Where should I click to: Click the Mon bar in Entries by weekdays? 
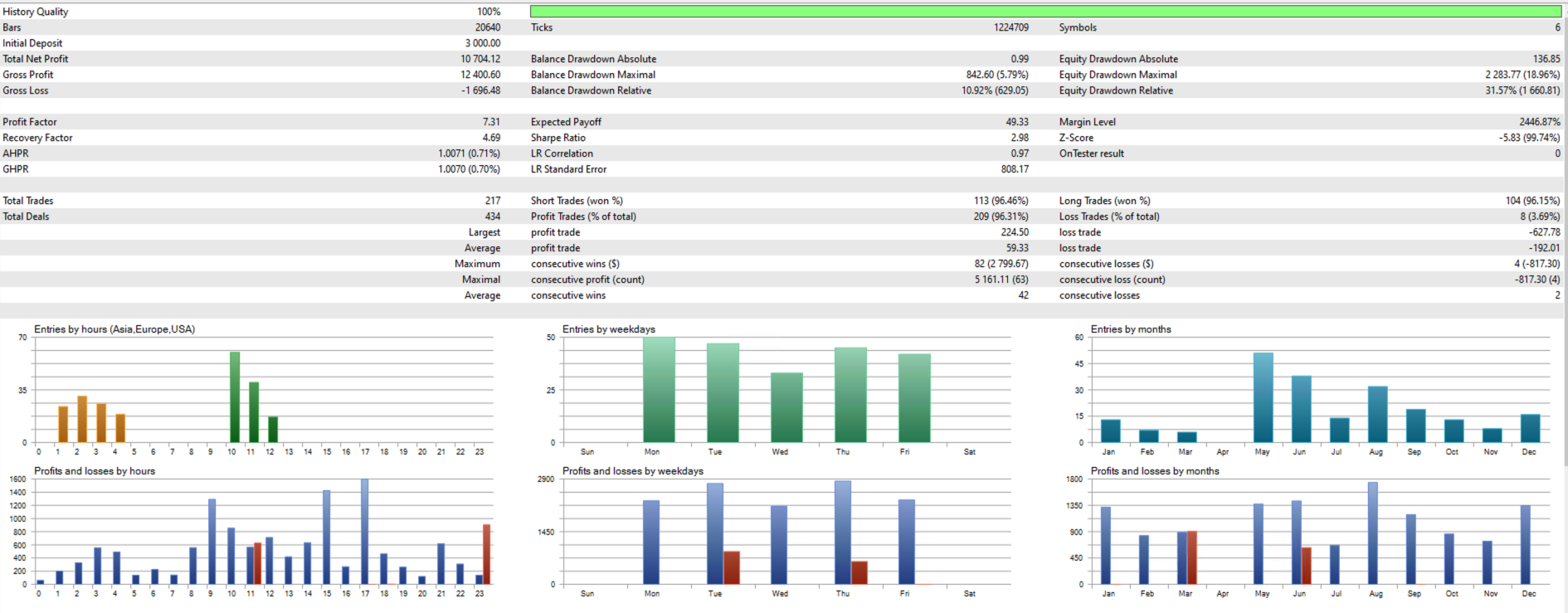pyautogui.click(x=659, y=390)
